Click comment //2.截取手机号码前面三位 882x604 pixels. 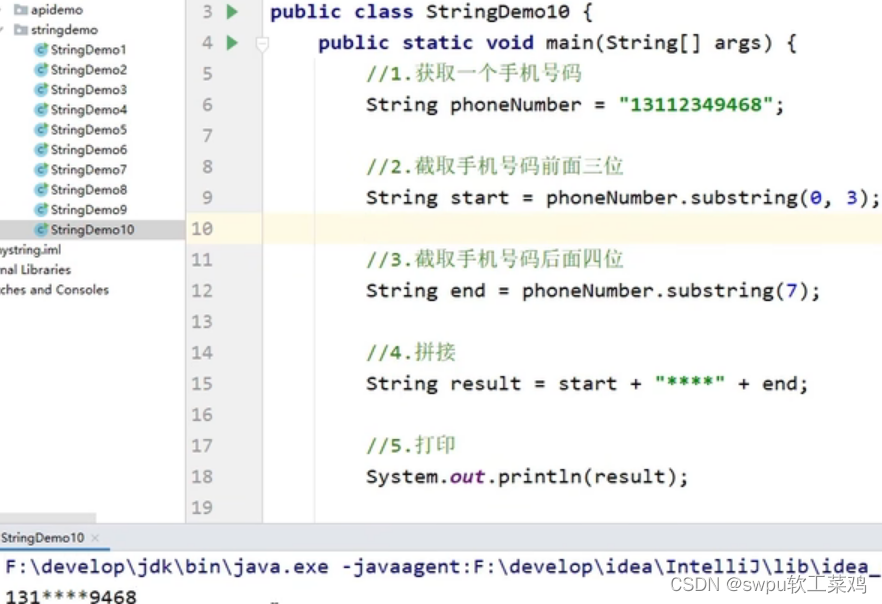click(495, 166)
